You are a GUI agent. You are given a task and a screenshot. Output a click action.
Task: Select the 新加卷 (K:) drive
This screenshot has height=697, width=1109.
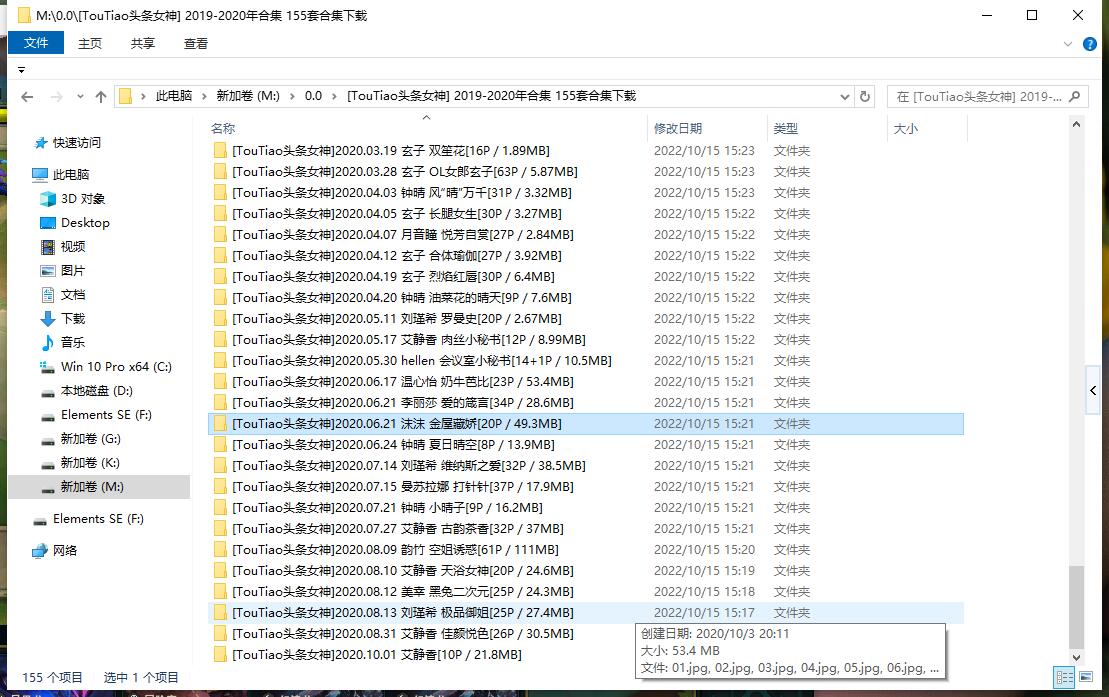point(90,463)
